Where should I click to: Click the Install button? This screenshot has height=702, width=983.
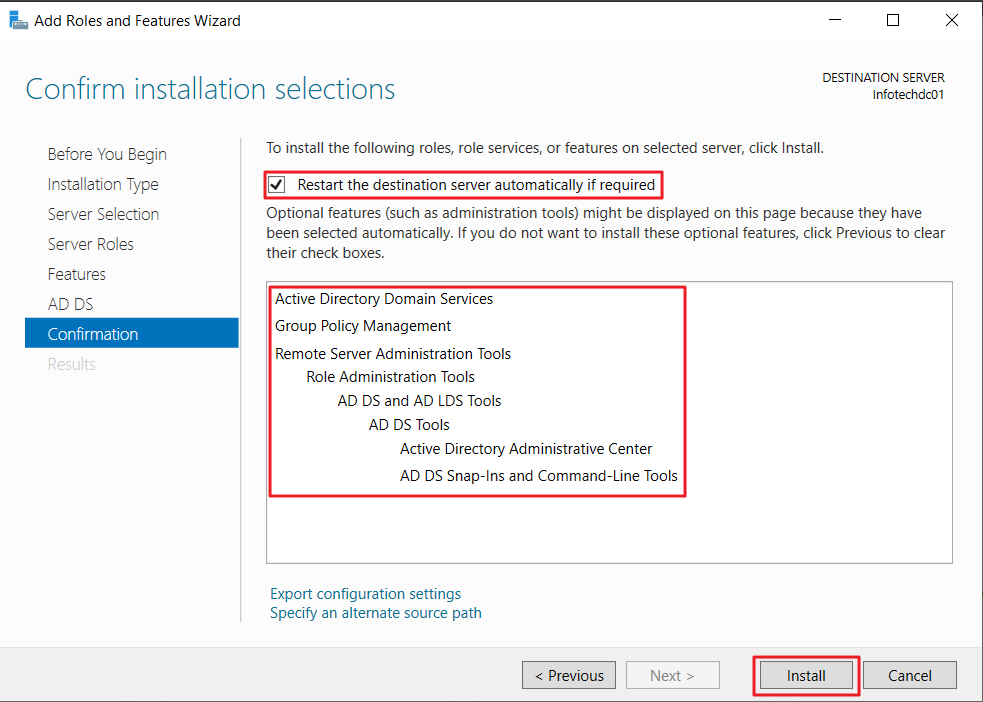[806, 676]
